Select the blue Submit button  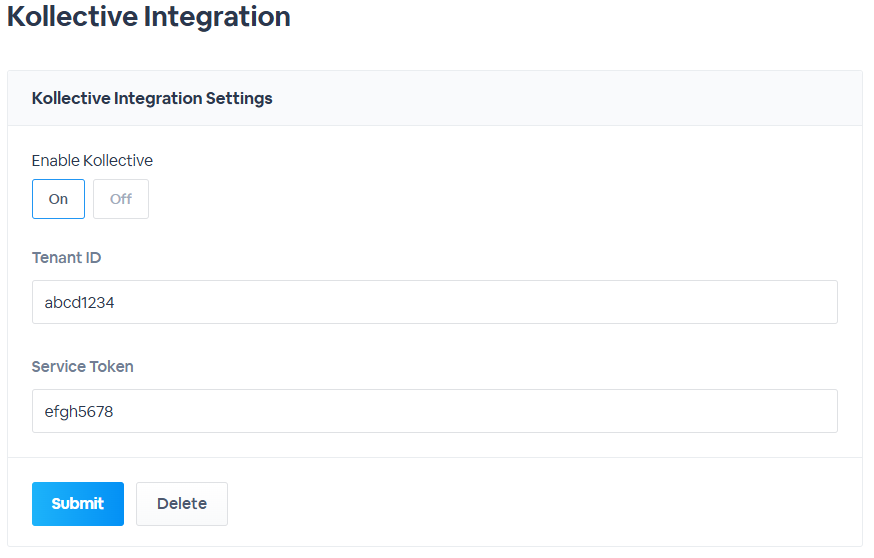[78, 504]
